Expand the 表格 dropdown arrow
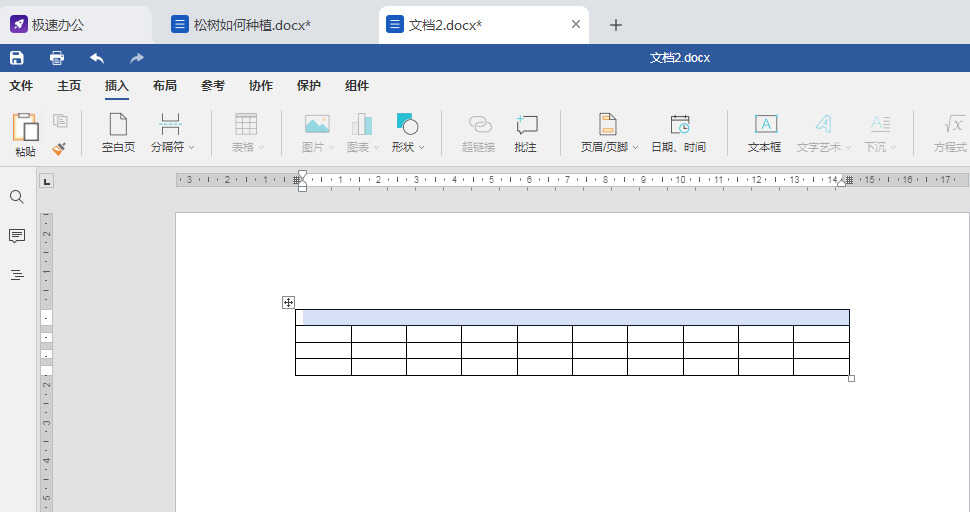The width and height of the screenshot is (970, 512). 261,148
